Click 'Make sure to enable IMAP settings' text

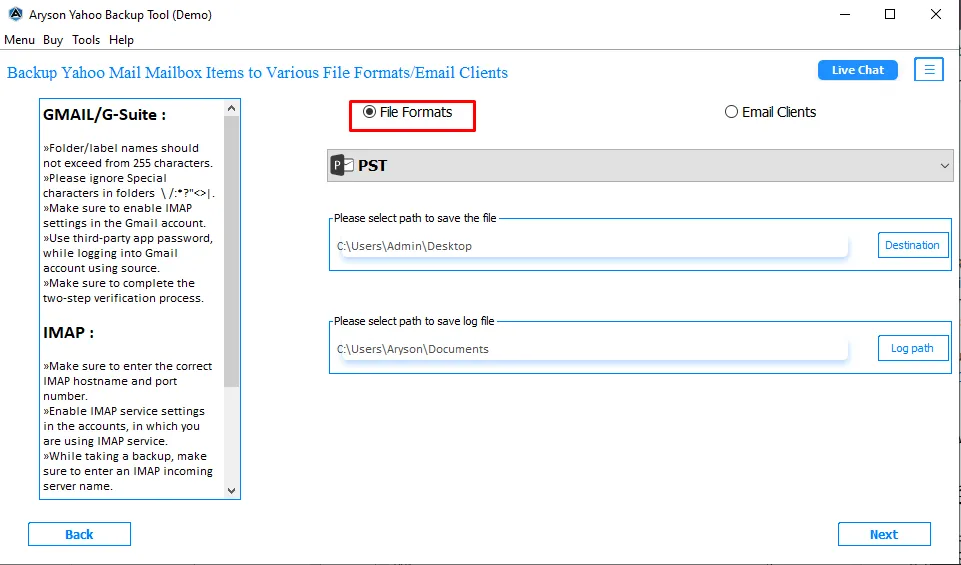(124, 216)
